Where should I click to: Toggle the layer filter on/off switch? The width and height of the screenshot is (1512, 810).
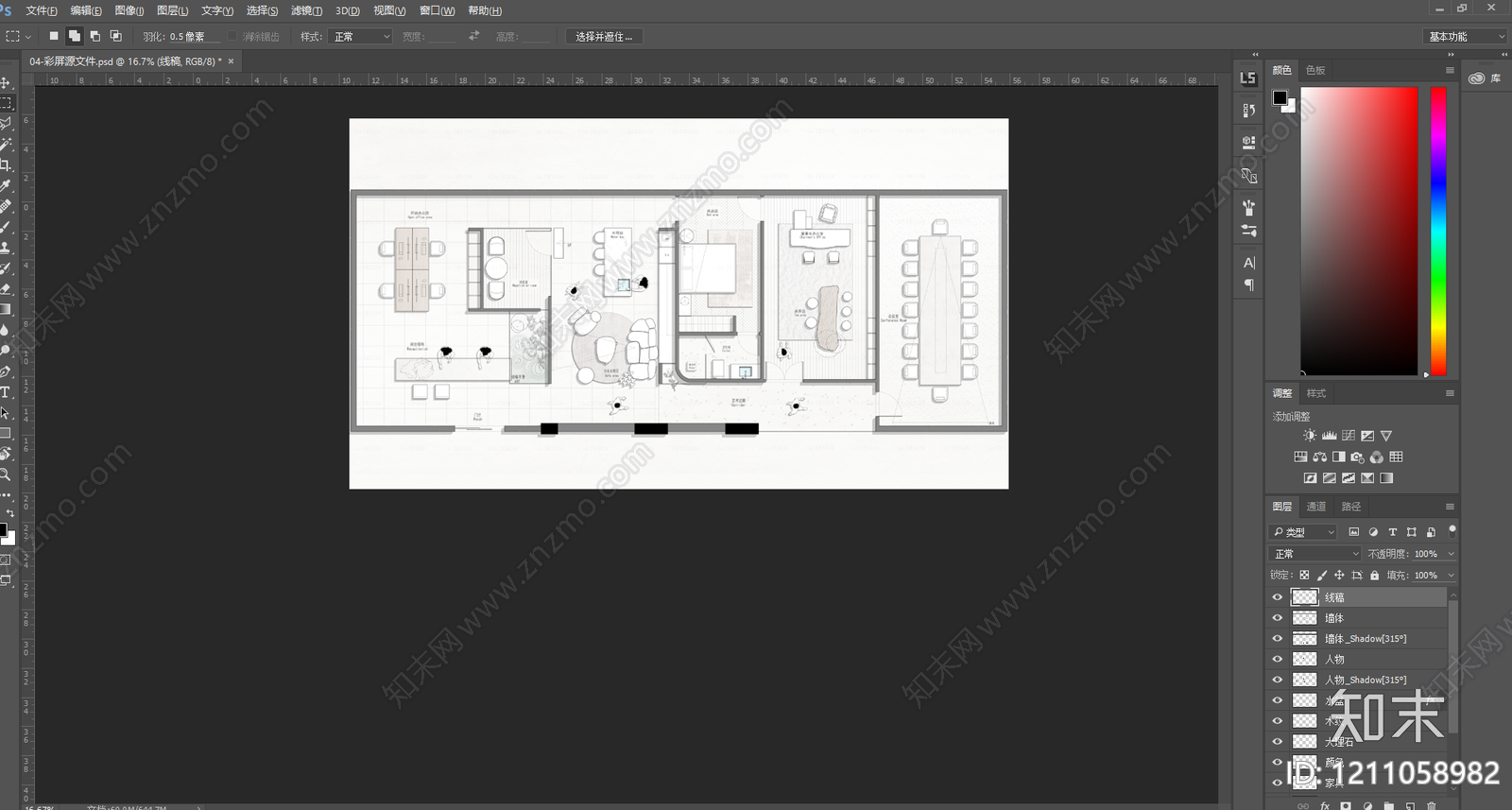point(1452,531)
